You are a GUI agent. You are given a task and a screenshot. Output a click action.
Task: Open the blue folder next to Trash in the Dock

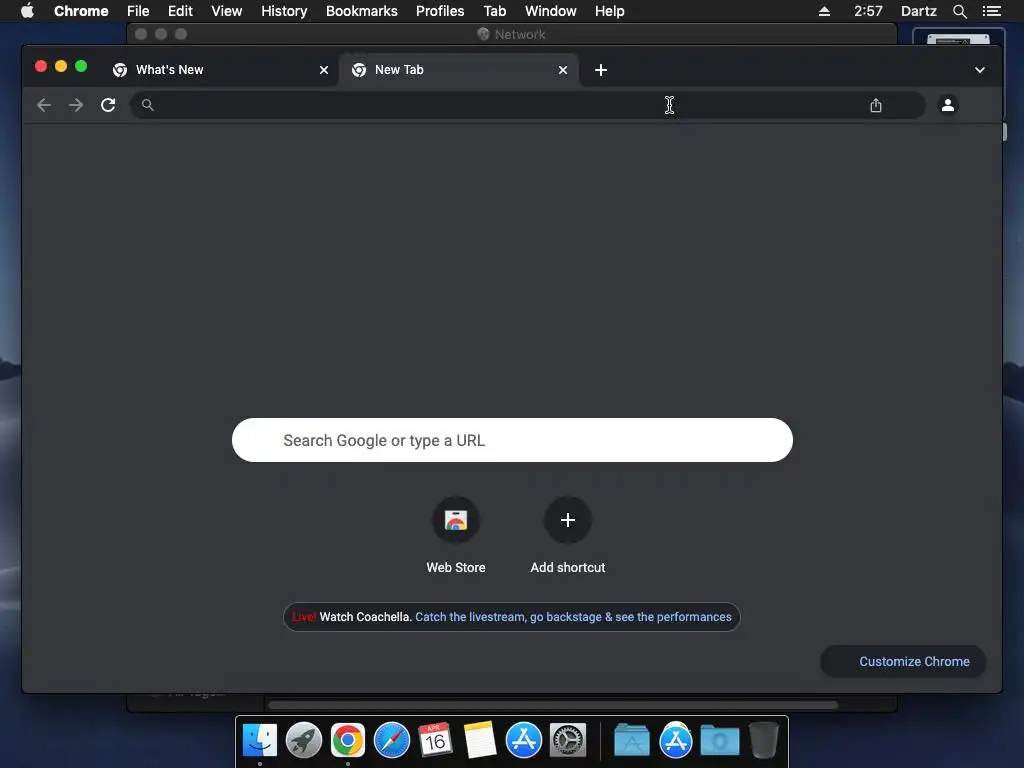tap(720, 740)
